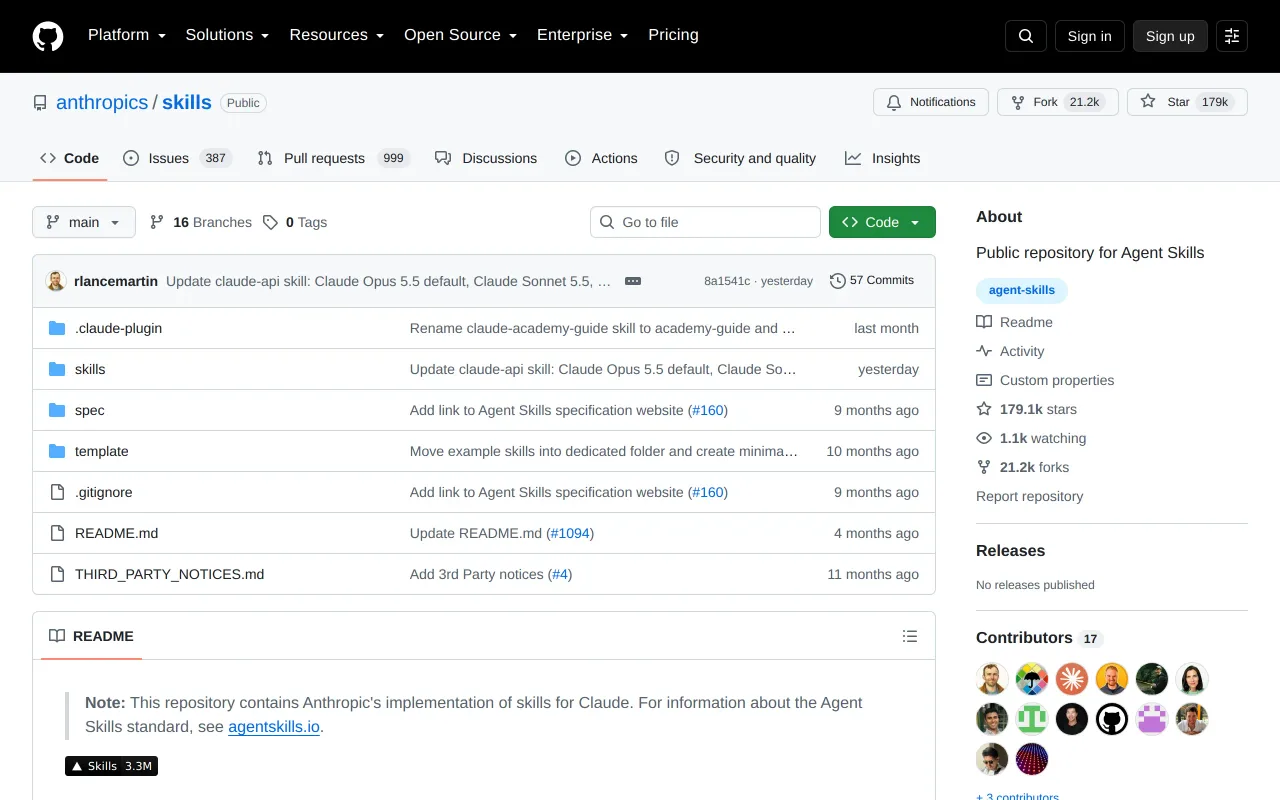Open the Insights tab

[x=882, y=158]
